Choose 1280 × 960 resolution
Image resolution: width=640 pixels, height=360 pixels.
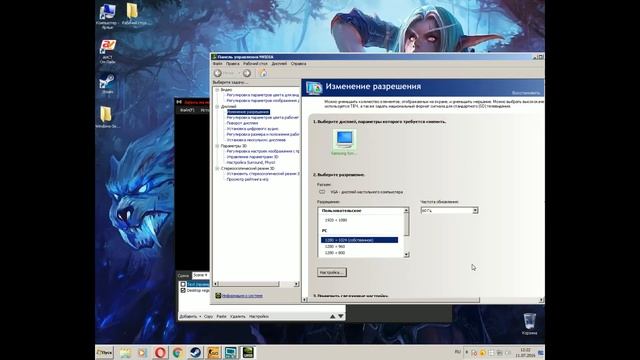pyautogui.click(x=335, y=247)
